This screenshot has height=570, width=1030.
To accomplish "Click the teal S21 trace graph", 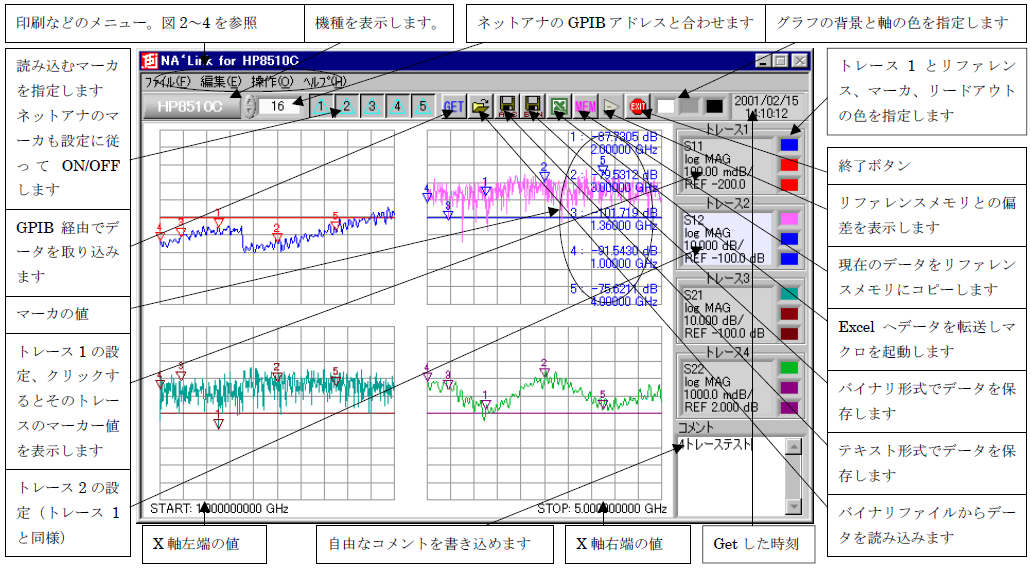I will 277,413.
